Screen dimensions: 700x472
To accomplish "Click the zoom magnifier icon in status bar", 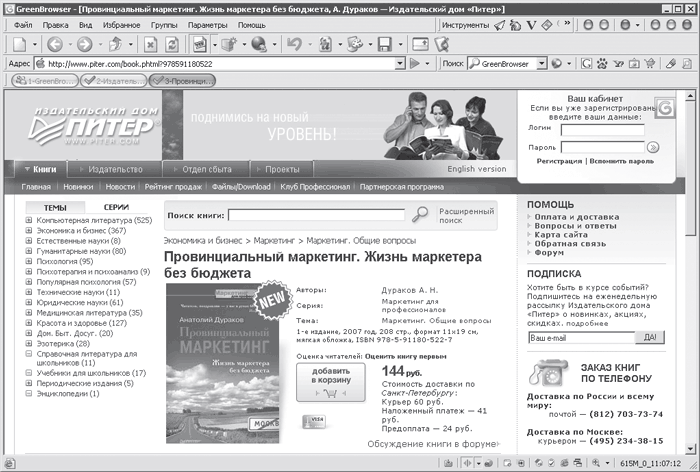I will point(596,463).
